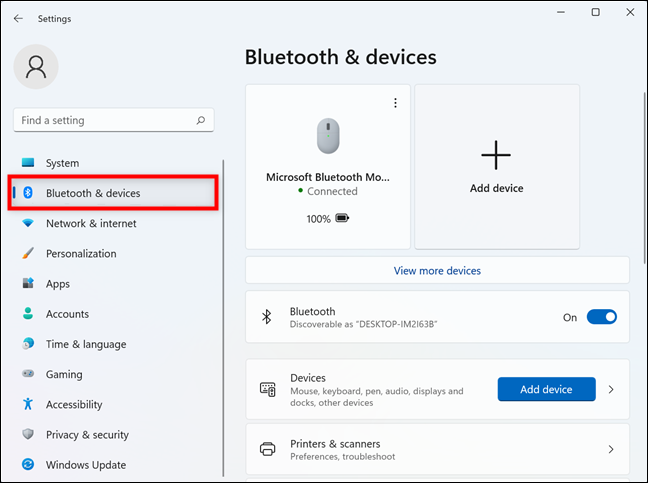Open the user profile avatar
The height and width of the screenshot is (483, 648).
(x=36, y=67)
